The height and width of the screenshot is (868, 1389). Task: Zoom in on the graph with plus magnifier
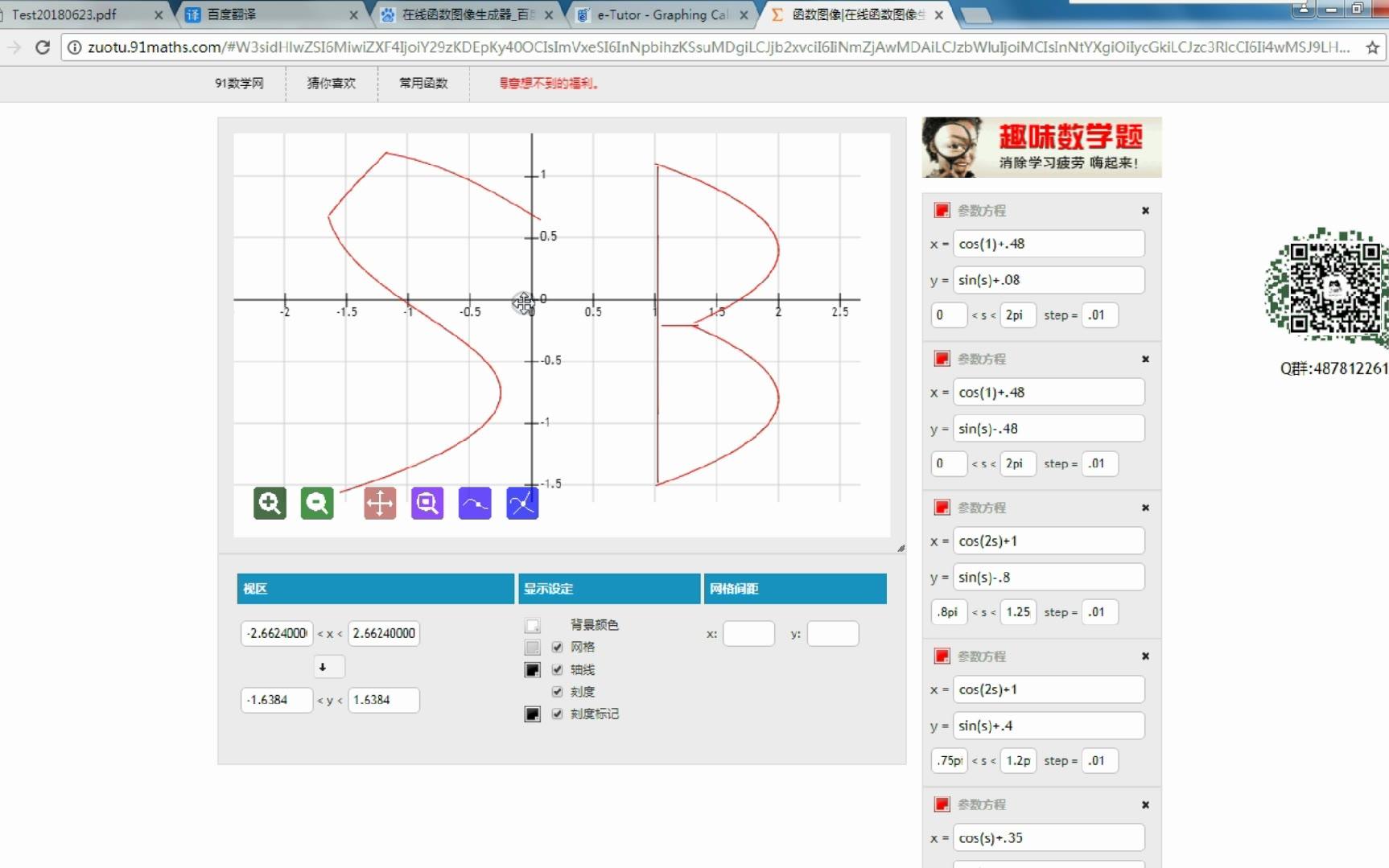[270, 504]
